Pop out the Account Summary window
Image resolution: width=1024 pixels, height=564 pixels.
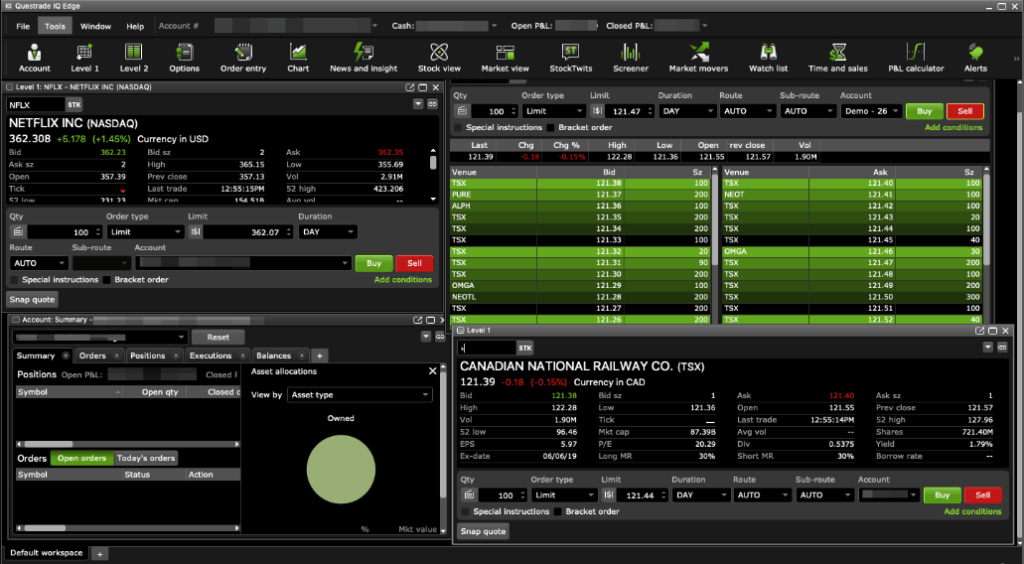[x=418, y=320]
